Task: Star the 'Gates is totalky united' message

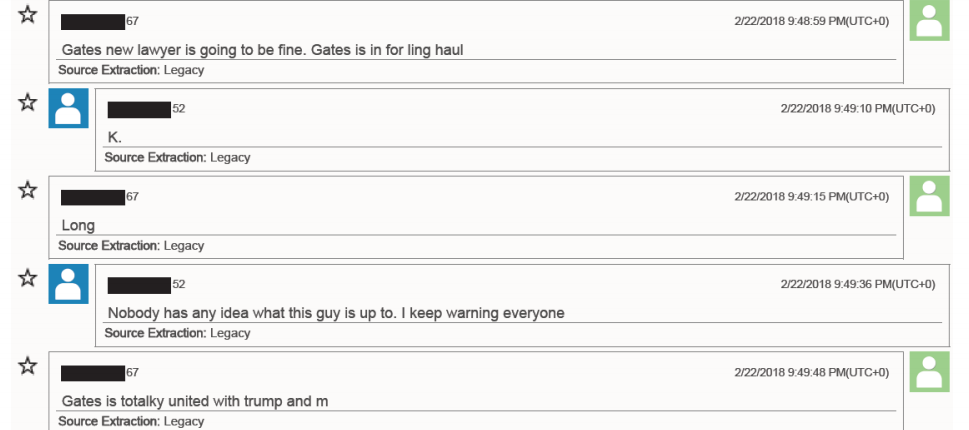Action: pos(27,365)
